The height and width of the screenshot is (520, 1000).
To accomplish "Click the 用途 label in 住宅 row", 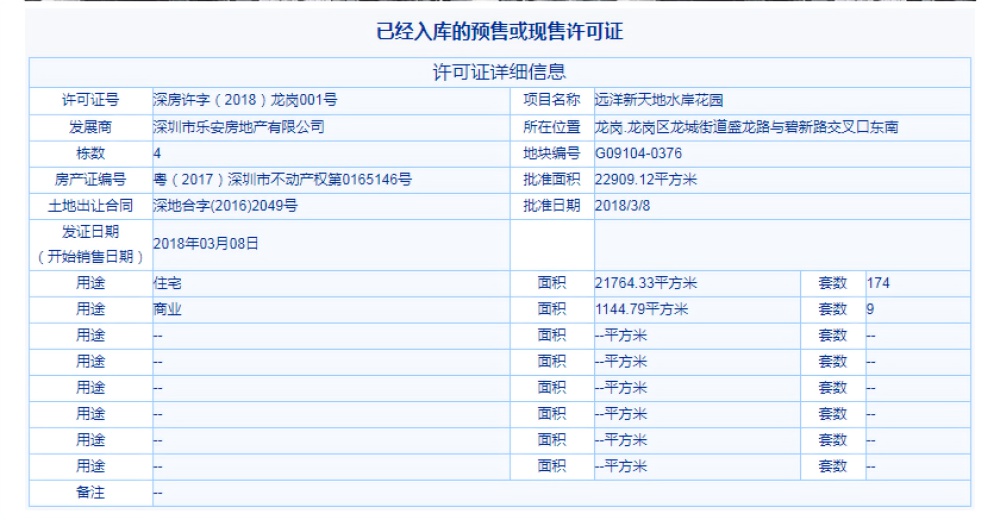I will 90,283.
